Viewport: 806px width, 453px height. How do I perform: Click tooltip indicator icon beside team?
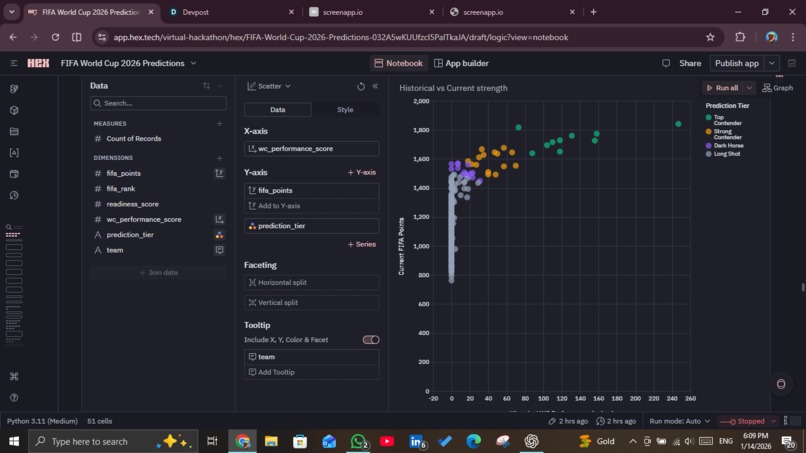pos(219,250)
